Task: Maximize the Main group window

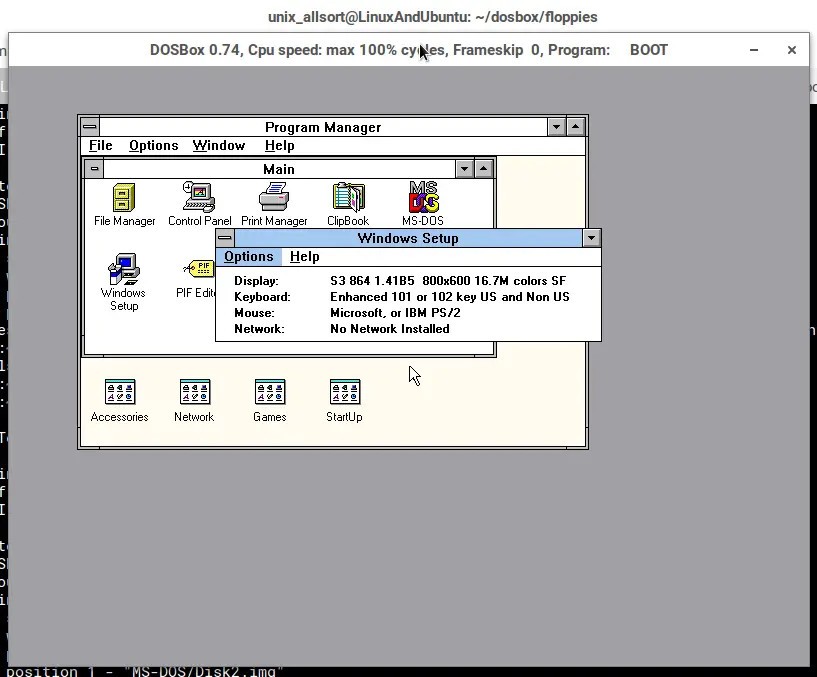Action: pos(484,169)
